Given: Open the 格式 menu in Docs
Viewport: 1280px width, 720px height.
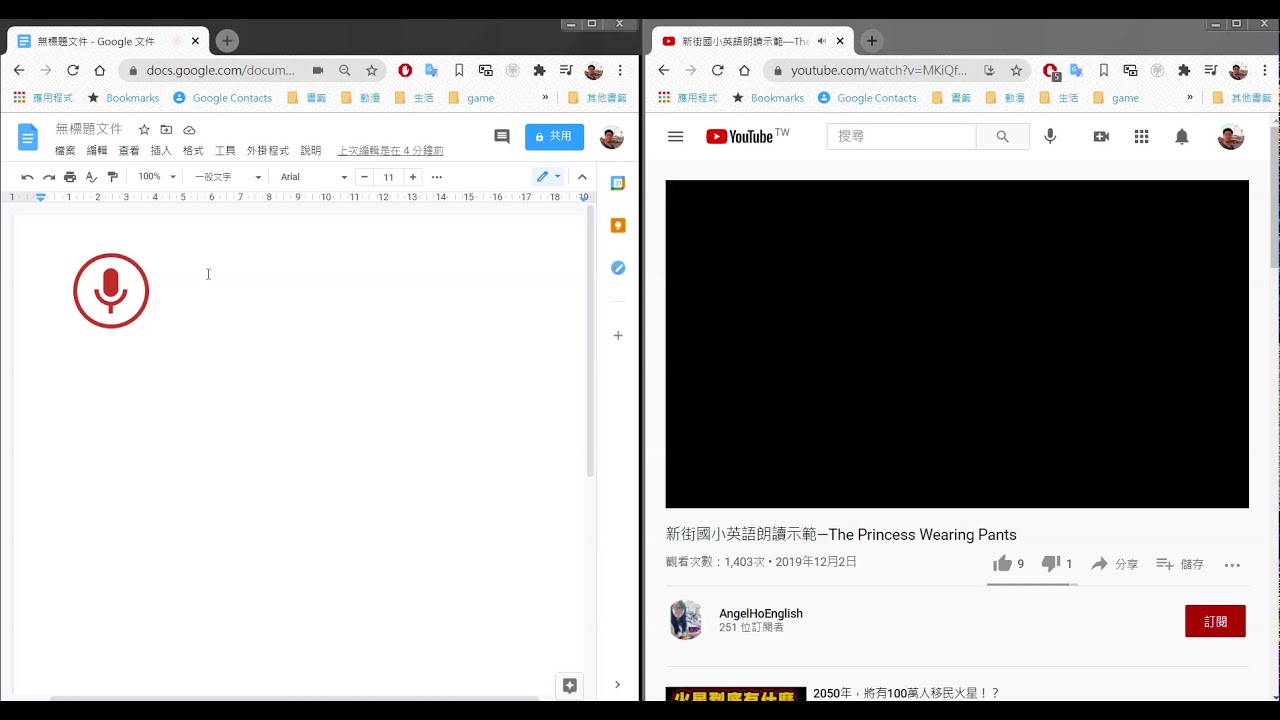Looking at the screenshot, I should [x=193, y=151].
